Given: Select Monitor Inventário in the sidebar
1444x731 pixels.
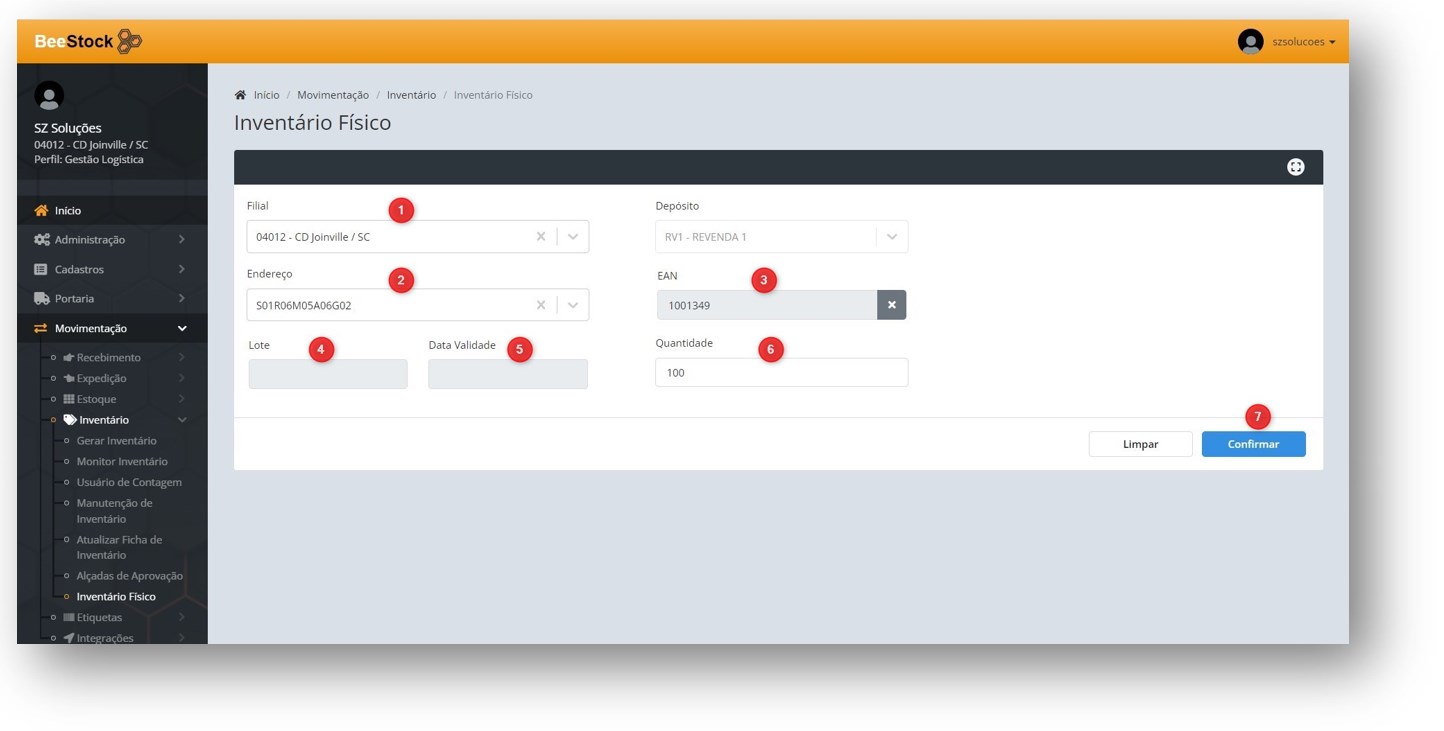Looking at the screenshot, I should (x=122, y=462).
